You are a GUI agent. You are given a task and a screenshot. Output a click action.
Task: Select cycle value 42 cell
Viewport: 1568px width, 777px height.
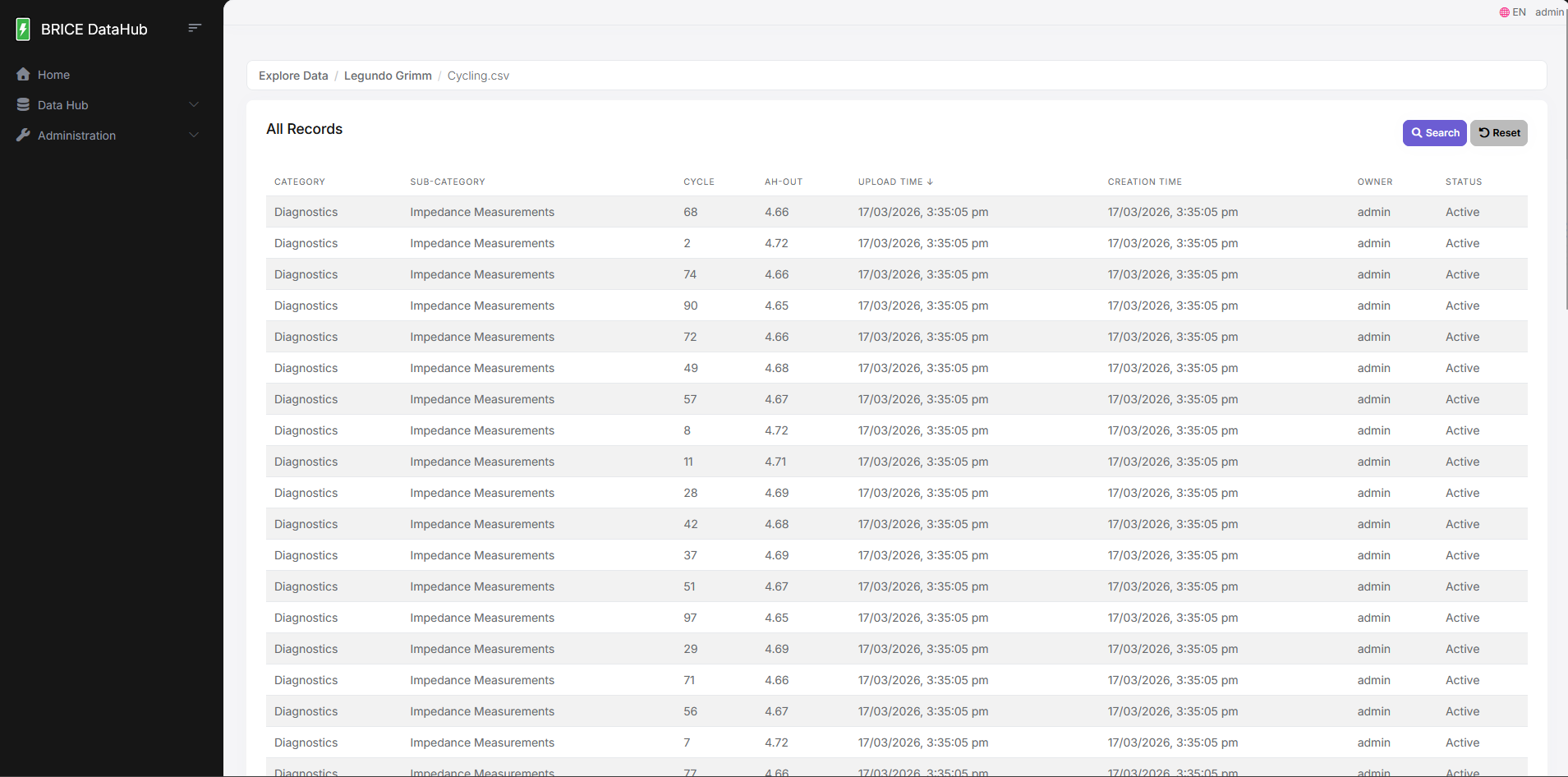coord(691,524)
